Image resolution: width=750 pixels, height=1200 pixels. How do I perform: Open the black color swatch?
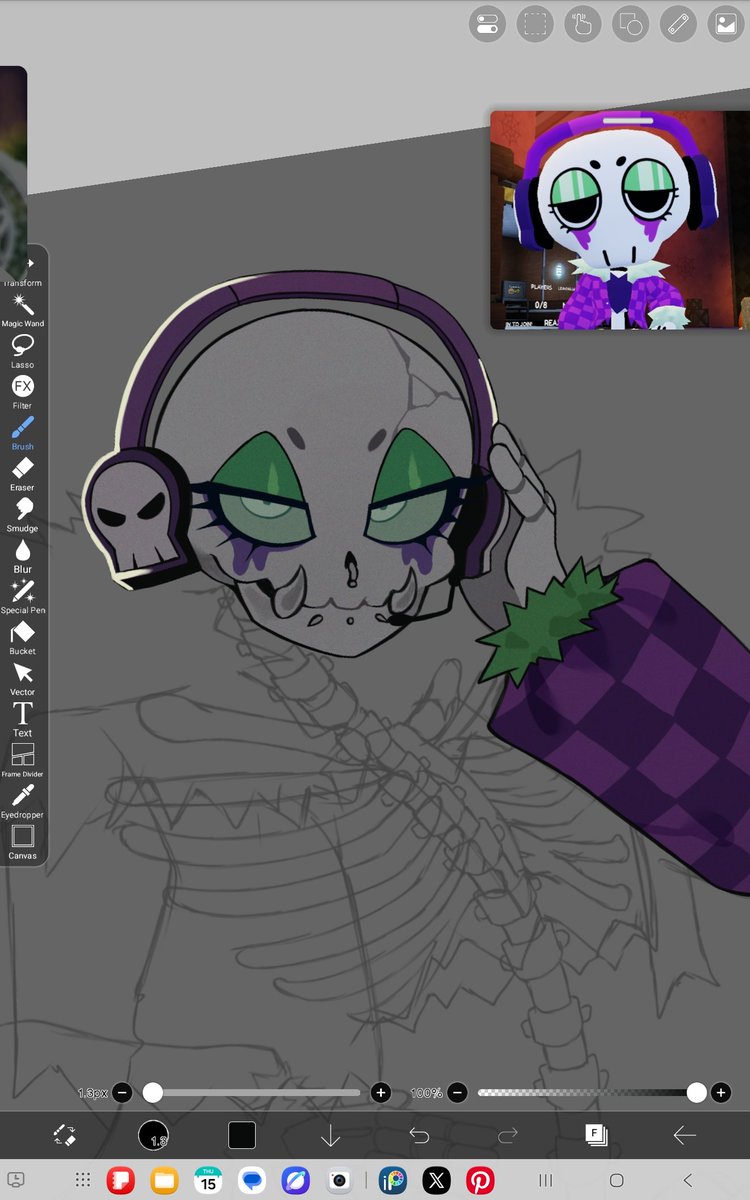click(242, 1135)
